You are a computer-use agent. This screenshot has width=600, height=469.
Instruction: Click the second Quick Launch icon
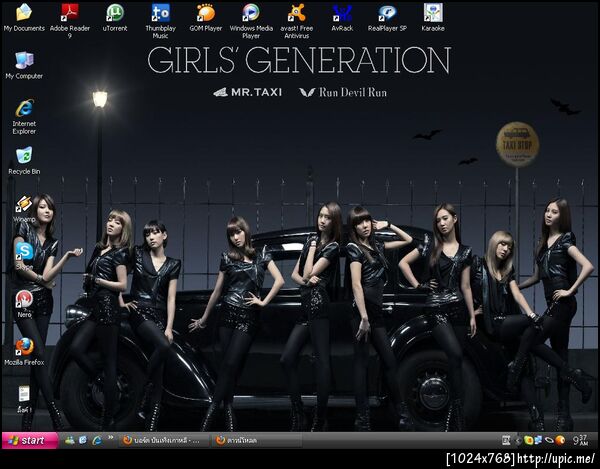coord(83,440)
